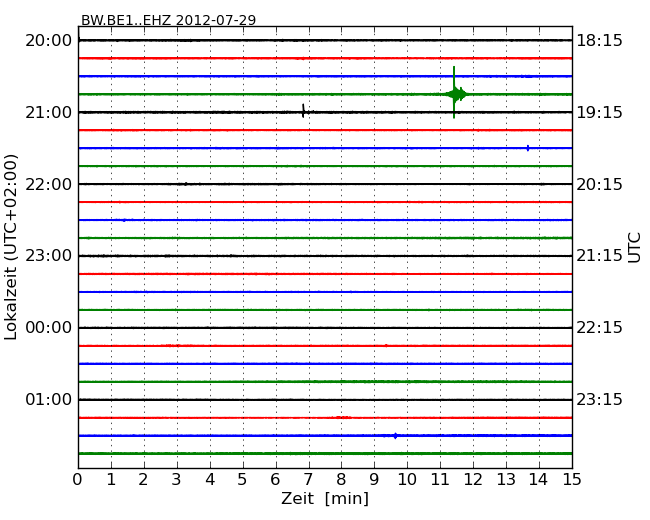
Task: Click the x-axis tick label 0
Action: (x=78, y=479)
